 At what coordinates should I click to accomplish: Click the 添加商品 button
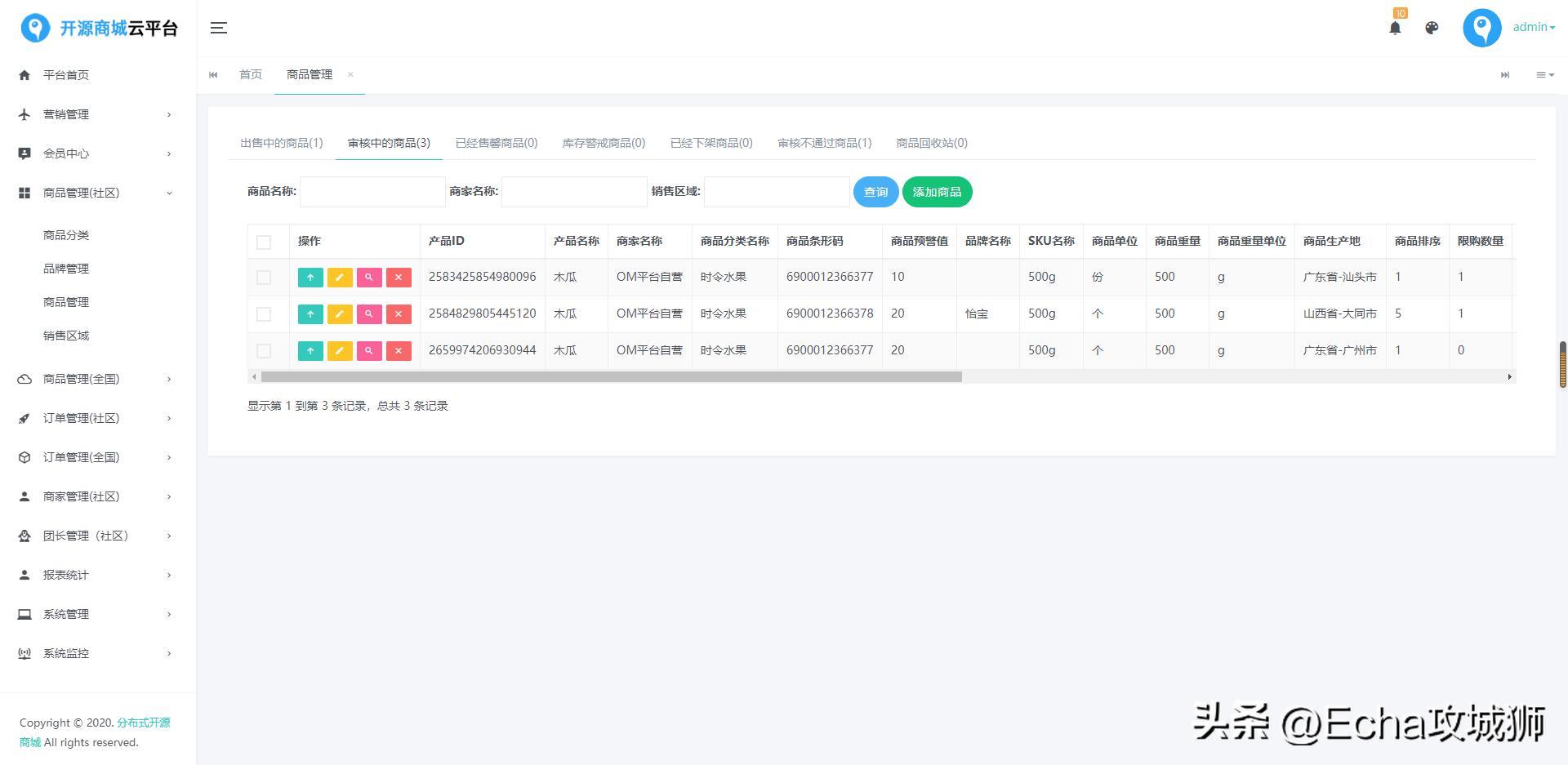tap(937, 192)
